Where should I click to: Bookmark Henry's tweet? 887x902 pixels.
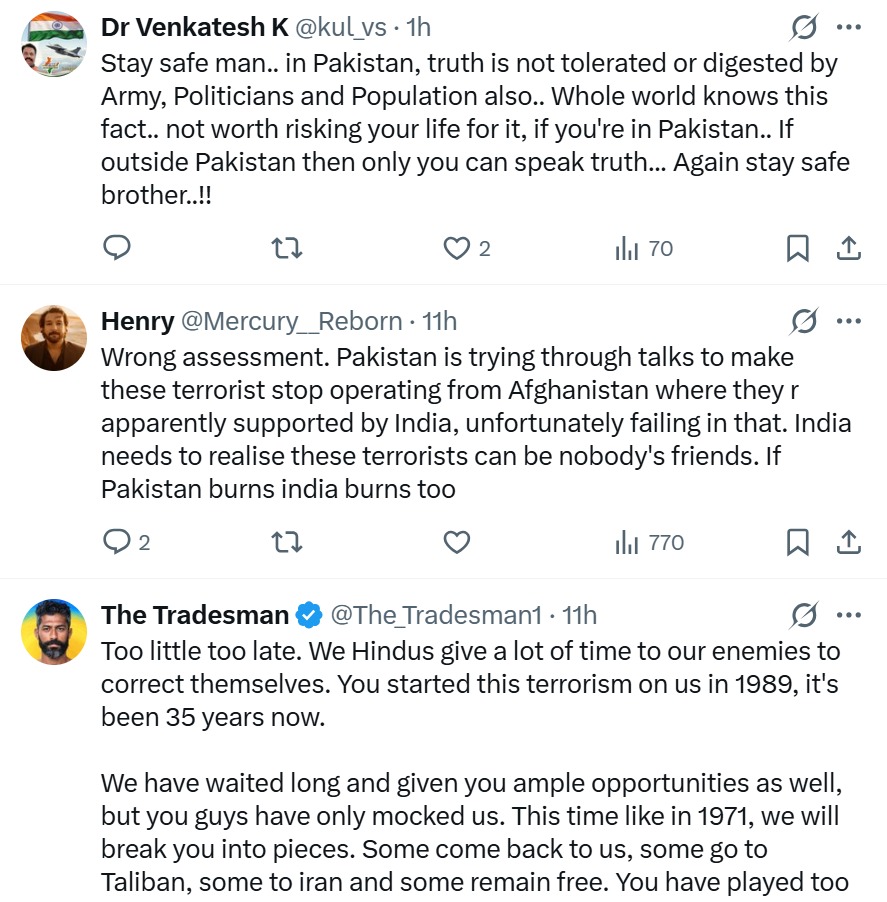coord(797,542)
